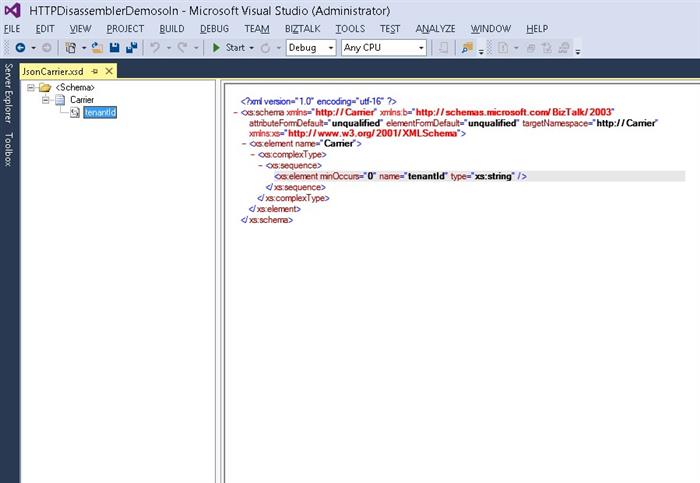The image size is (700, 483).
Task: Click the tenantId field element icon
Action: coord(75,112)
